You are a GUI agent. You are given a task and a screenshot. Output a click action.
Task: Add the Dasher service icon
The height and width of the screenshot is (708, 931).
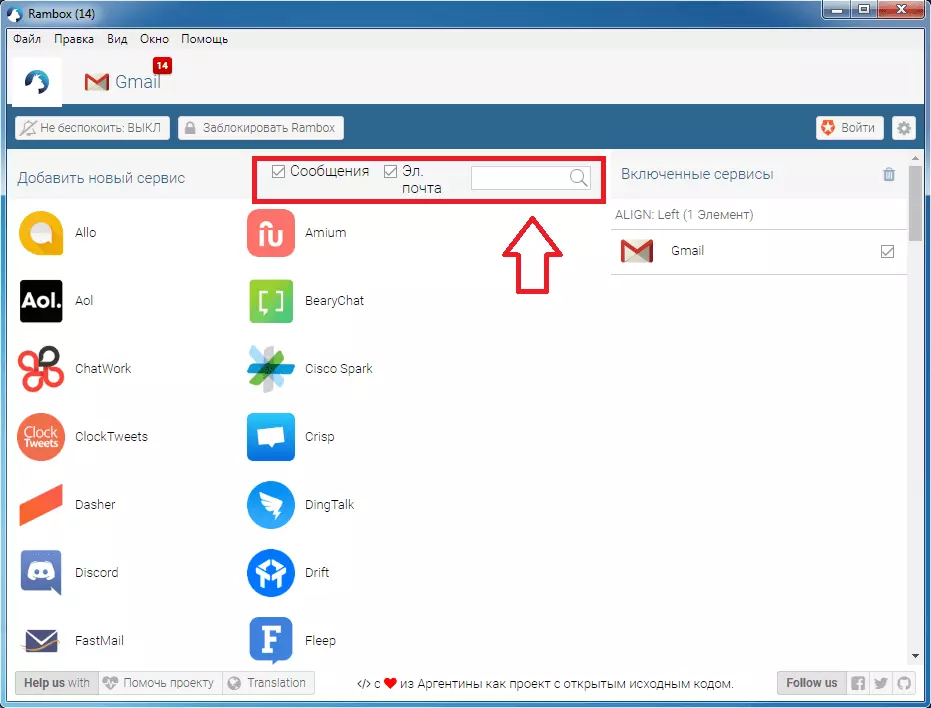tap(41, 505)
